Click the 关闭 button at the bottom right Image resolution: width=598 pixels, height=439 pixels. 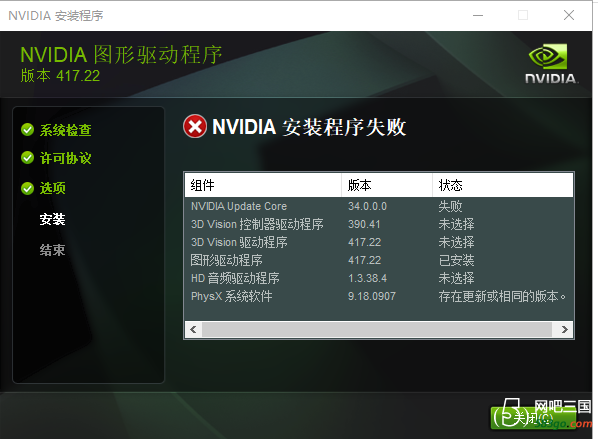533,418
